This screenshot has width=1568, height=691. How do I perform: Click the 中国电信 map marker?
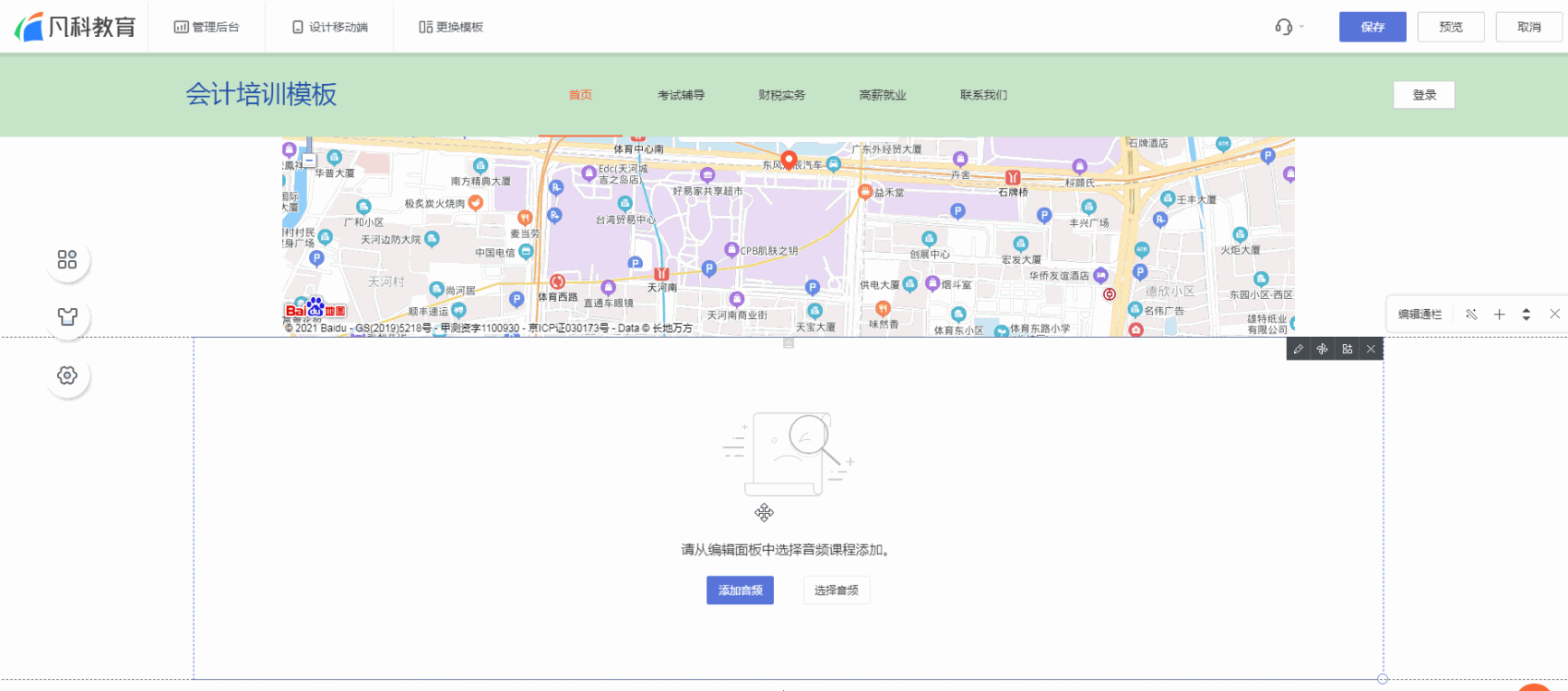pos(526,251)
